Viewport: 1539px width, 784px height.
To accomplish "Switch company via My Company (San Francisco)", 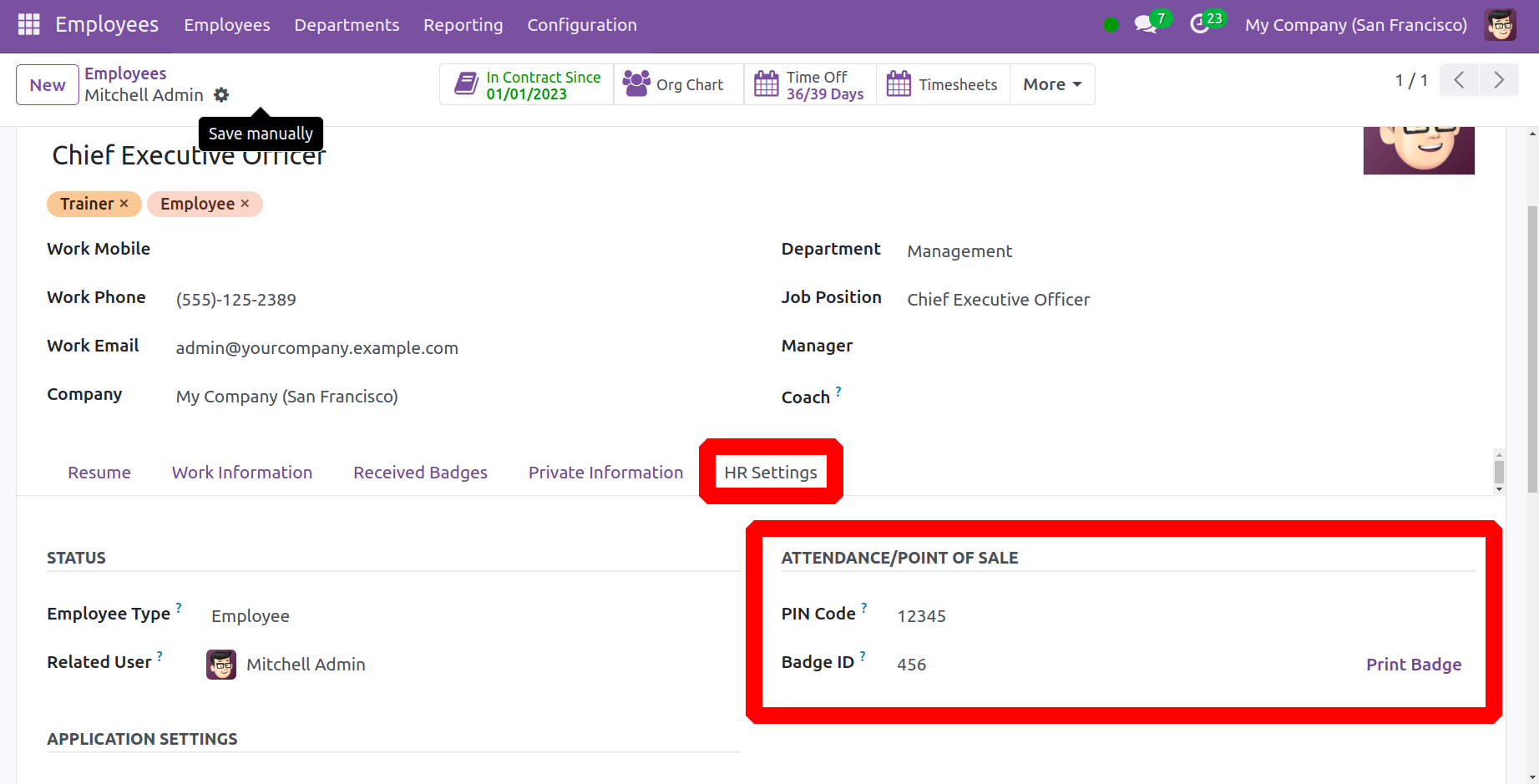I will coord(1355,25).
